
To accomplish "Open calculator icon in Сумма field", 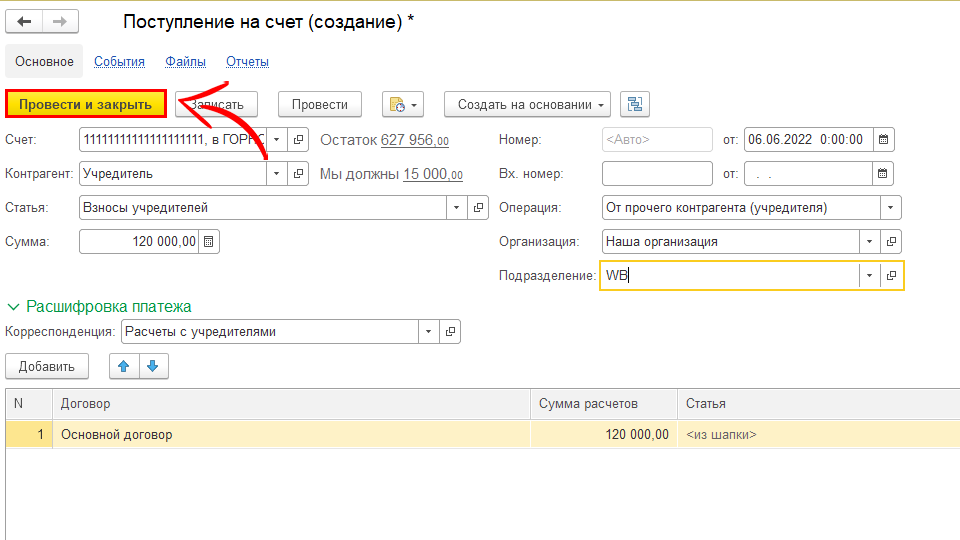I will pyautogui.click(x=208, y=241).
